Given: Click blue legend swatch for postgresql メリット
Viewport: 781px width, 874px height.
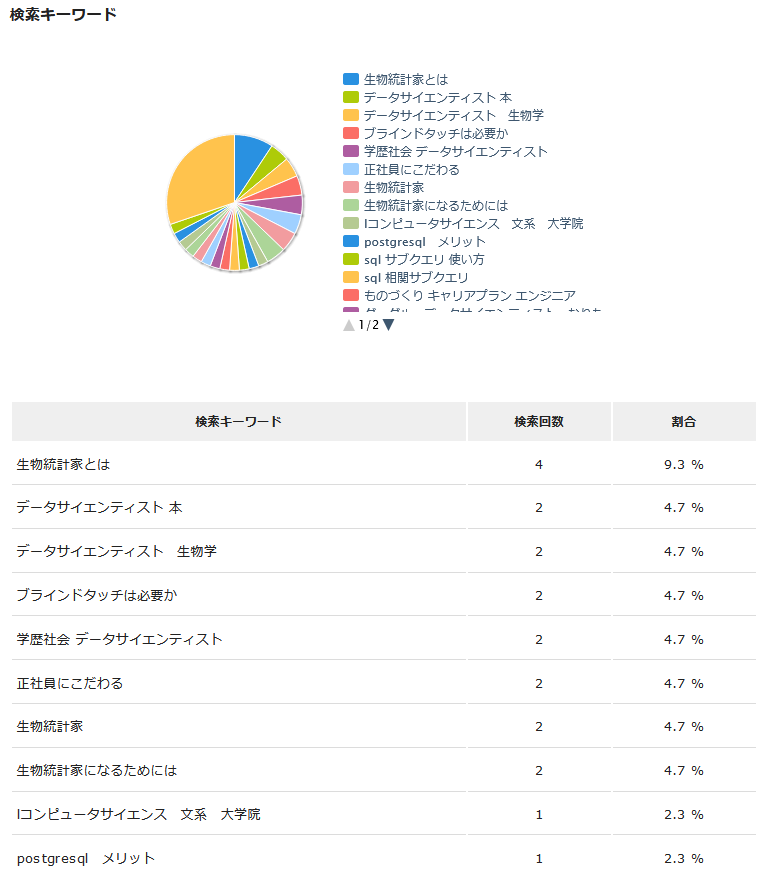Looking at the screenshot, I should pyautogui.click(x=351, y=241).
